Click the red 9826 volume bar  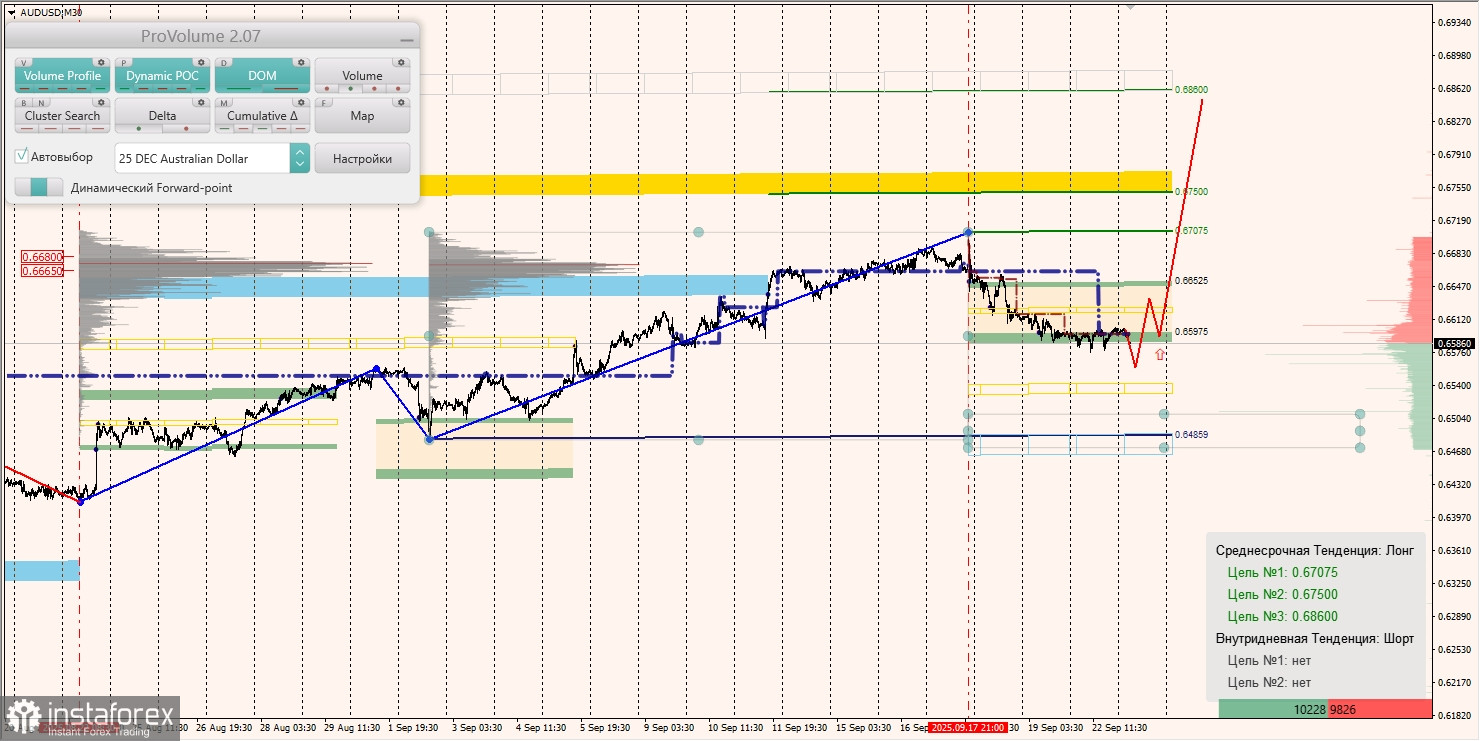[1379, 709]
